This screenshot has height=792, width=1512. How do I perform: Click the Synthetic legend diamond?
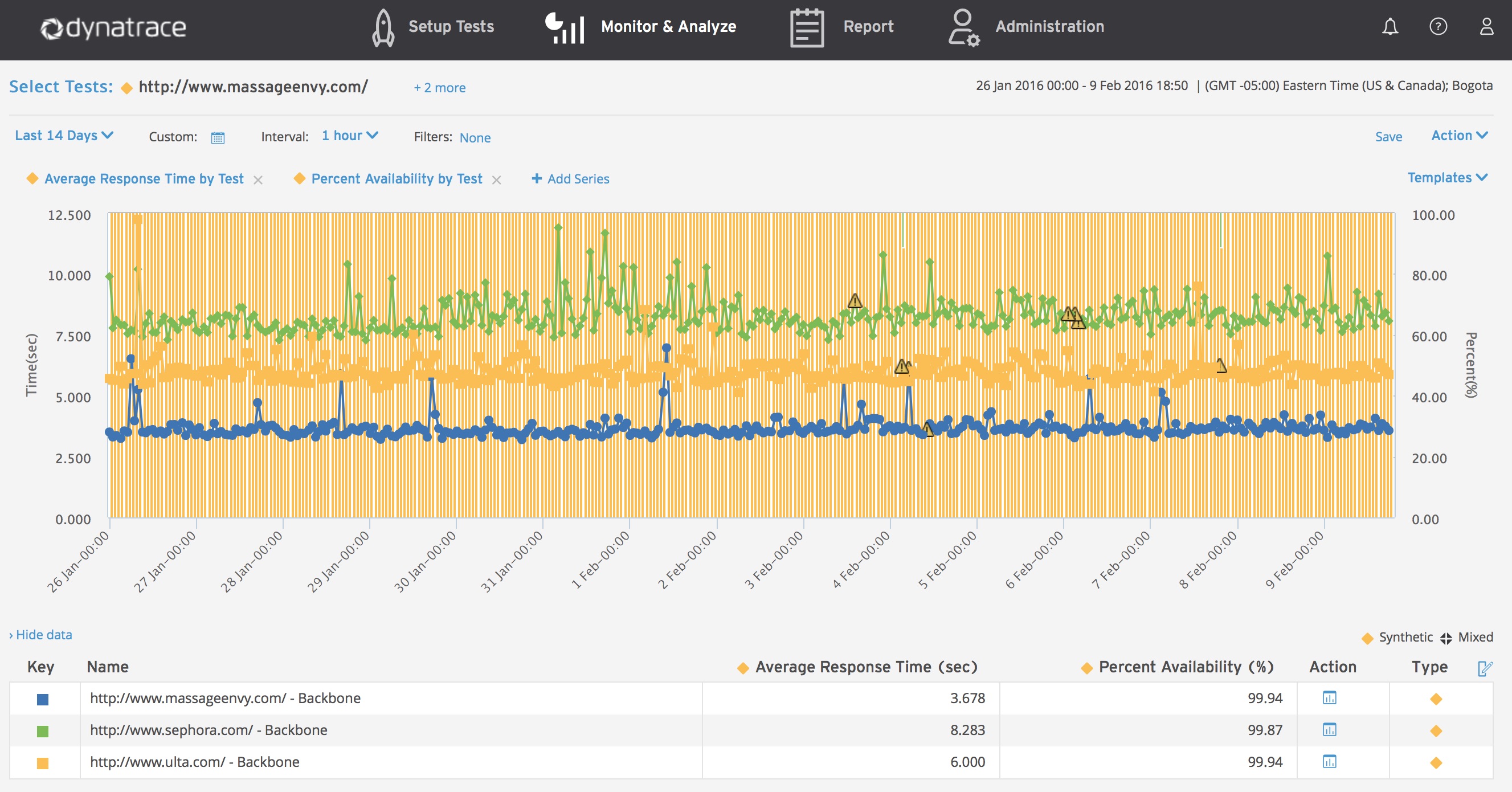pos(1368,638)
